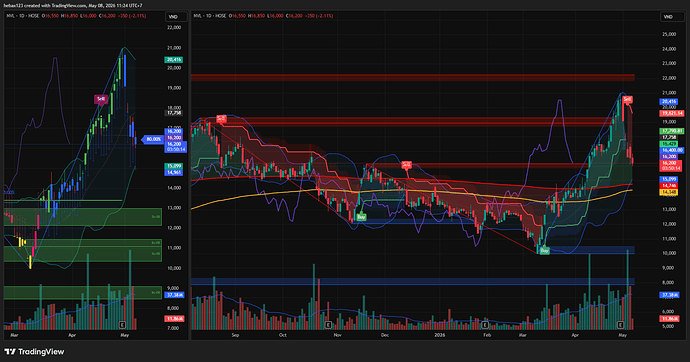Viewport: 690px width, 362px height.
Task: Select the Buy signal at March low
Action: click(x=544, y=250)
